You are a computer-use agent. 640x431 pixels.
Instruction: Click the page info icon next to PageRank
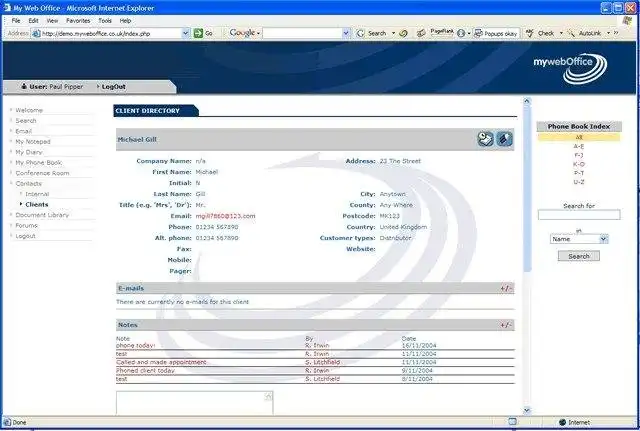(x=461, y=33)
